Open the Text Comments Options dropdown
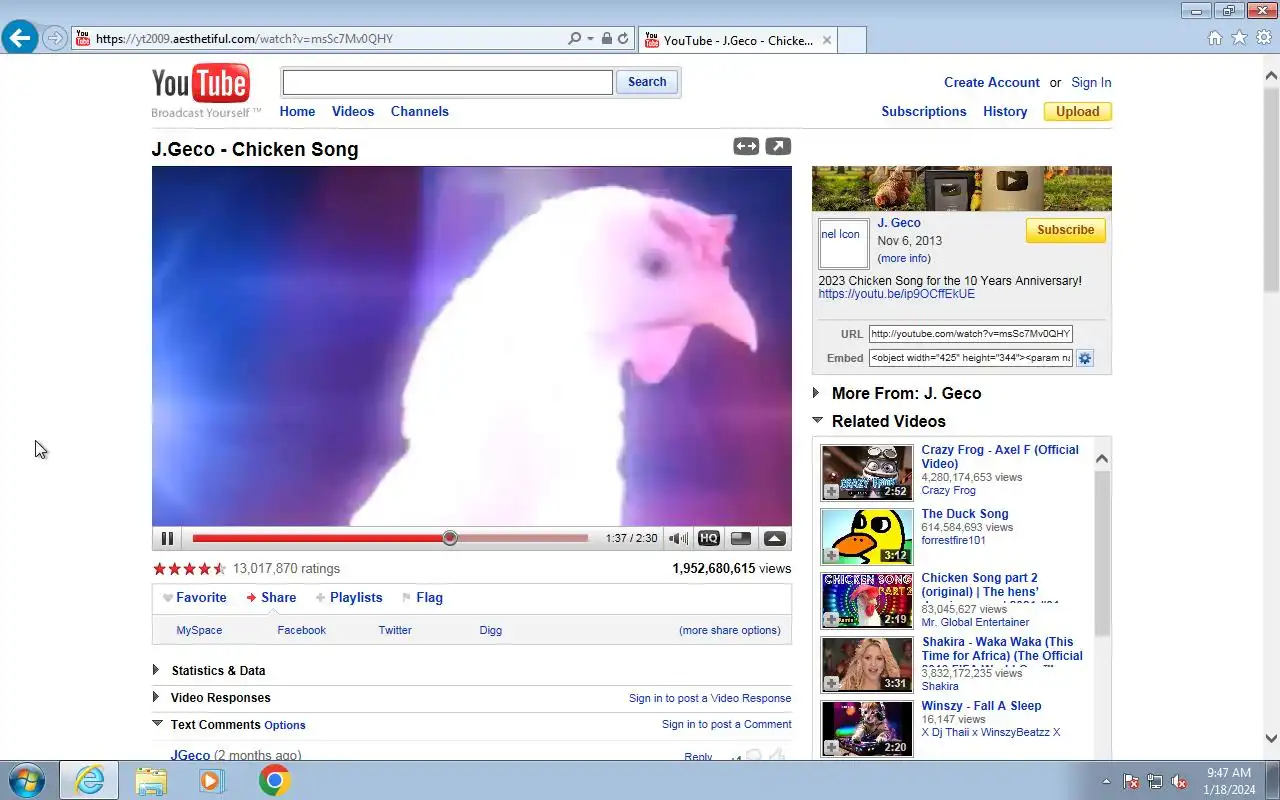This screenshot has width=1280, height=800. point(285,725)
